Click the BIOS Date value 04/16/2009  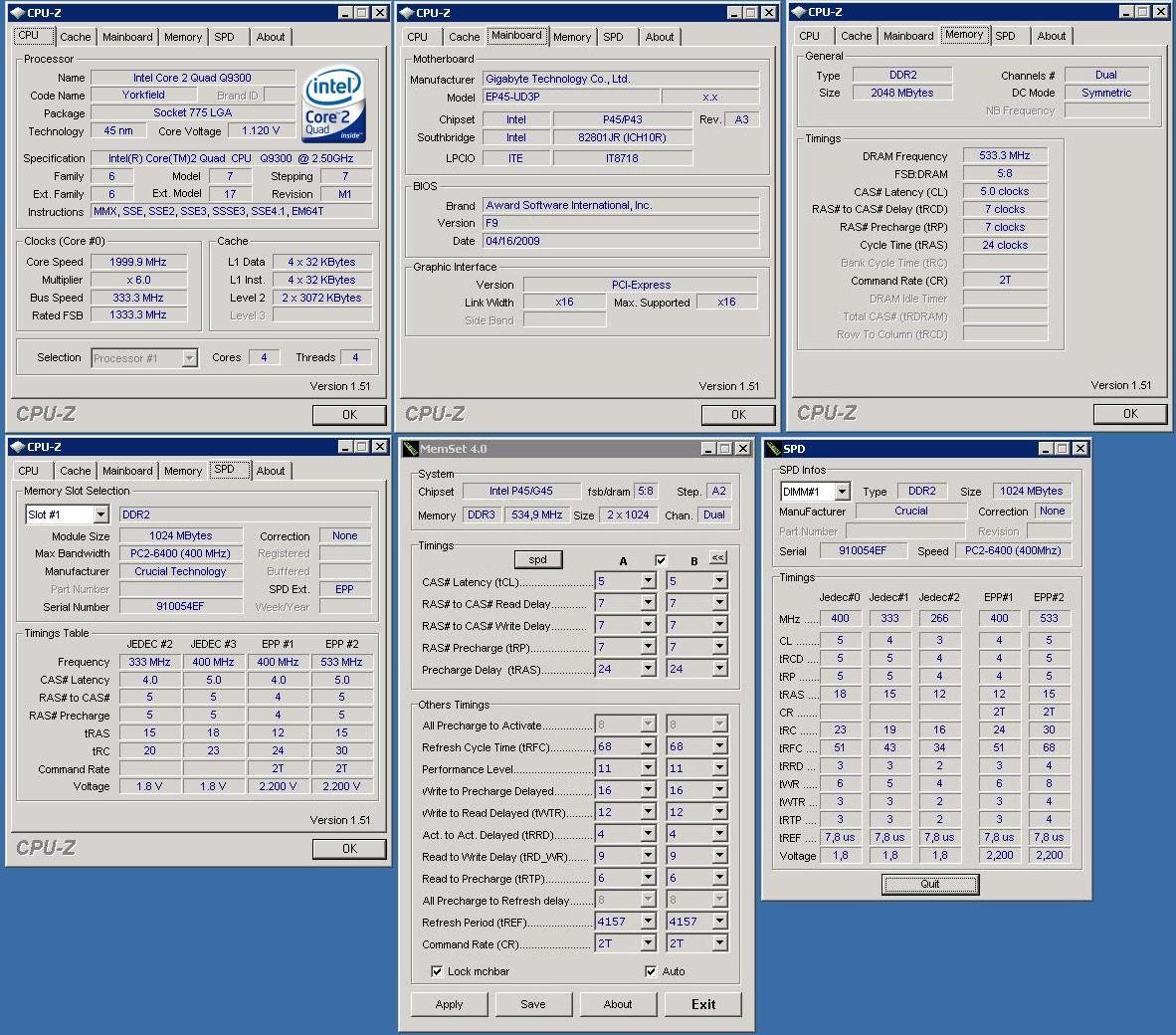point(620,241)
